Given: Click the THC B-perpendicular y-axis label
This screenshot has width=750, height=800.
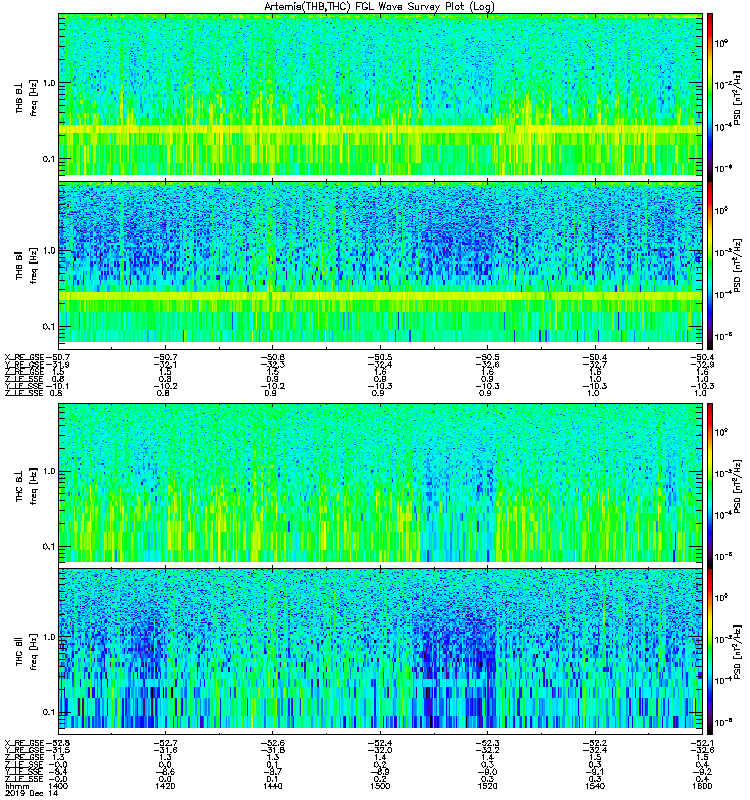Looking at the screenshot, I should tap(27, 486).
